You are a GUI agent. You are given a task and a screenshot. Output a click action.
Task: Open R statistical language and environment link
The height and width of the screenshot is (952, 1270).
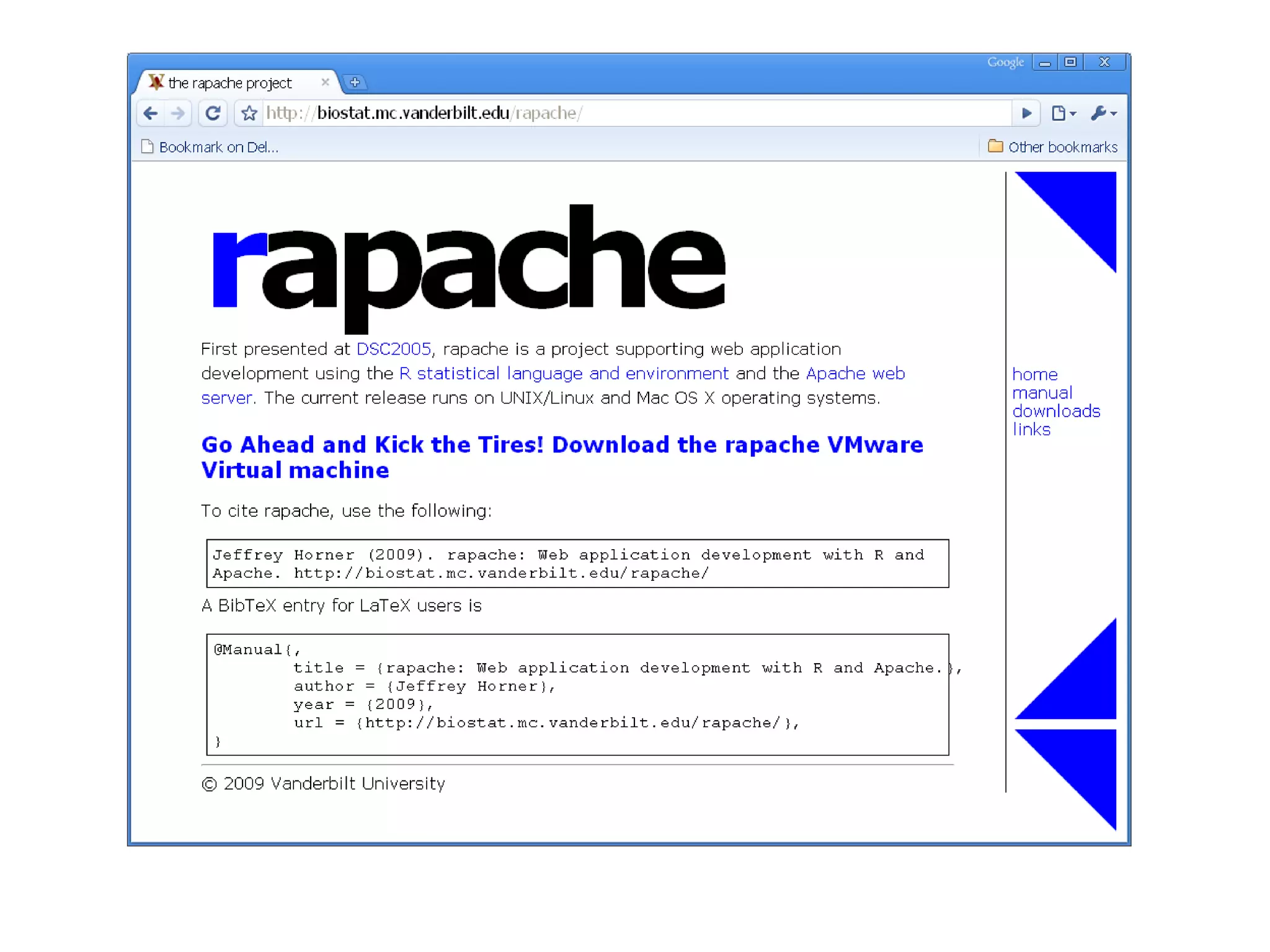tap(563, 373)
